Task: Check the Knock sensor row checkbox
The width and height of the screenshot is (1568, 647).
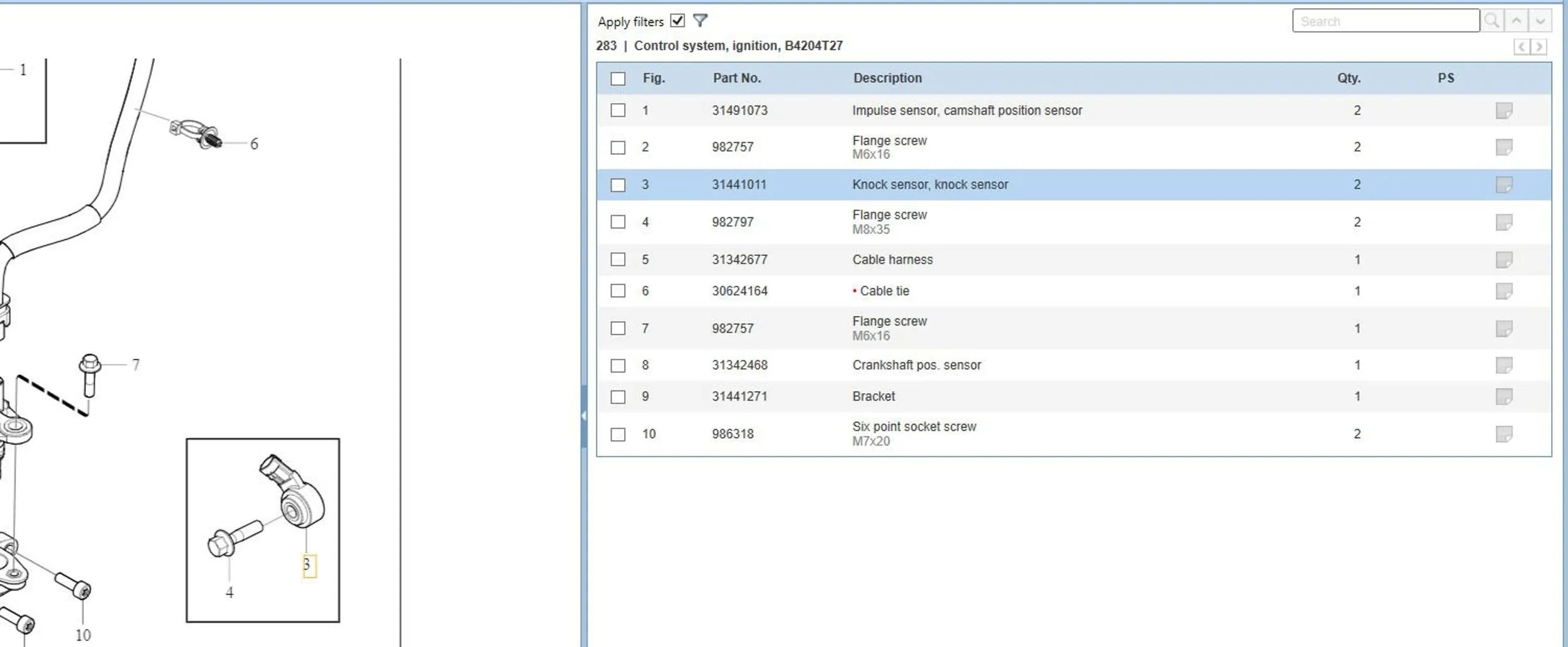Action: pos(618,185)
